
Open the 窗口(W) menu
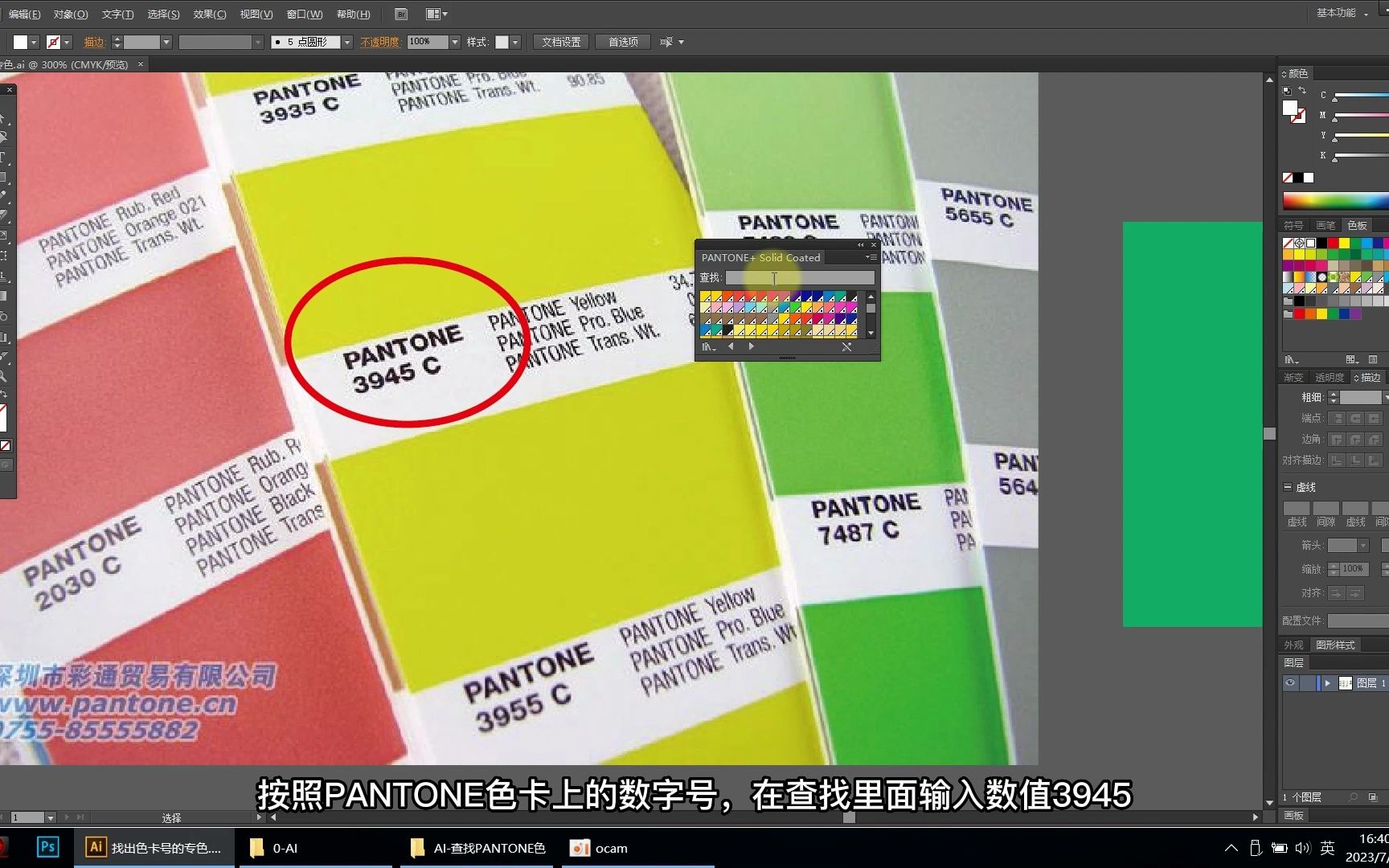[305, 14]
